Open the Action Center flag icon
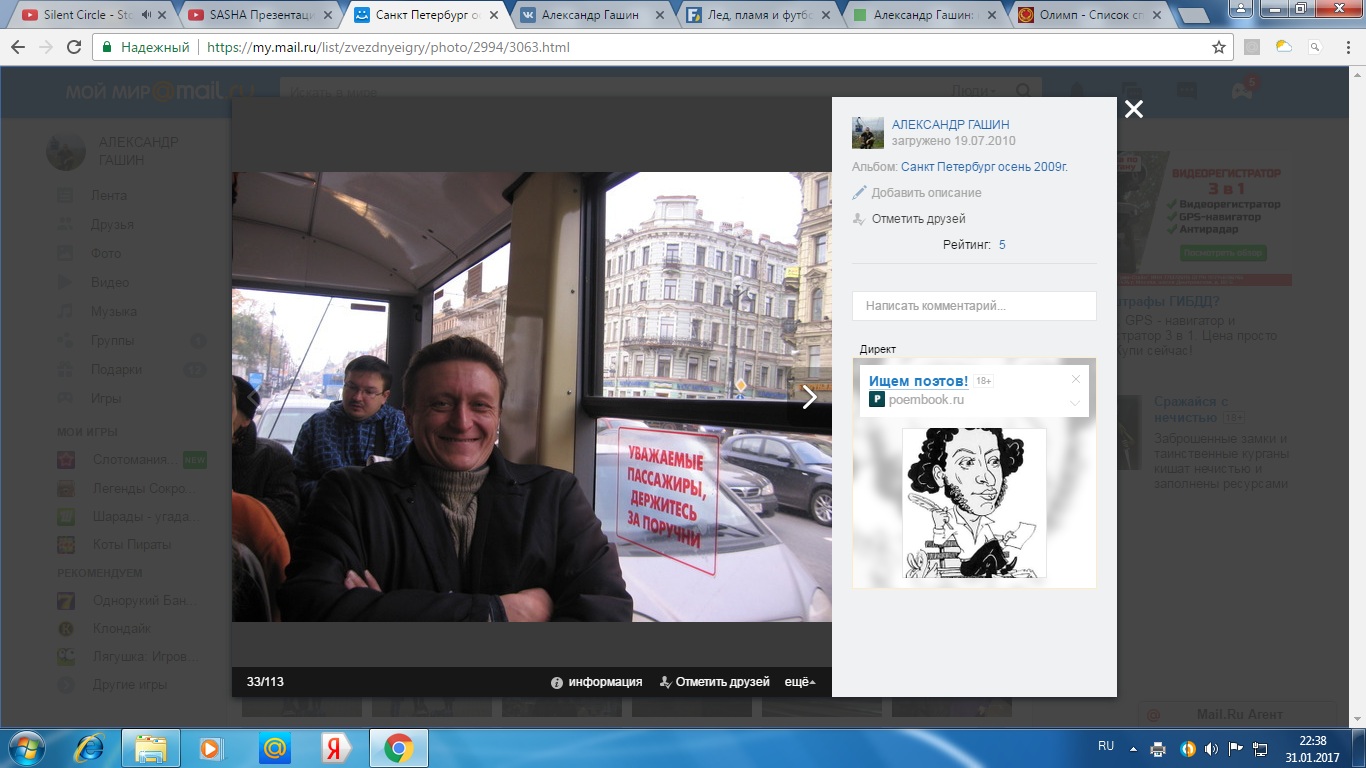The width and height of the screenshot is (1366, 768). point(1236,748)
